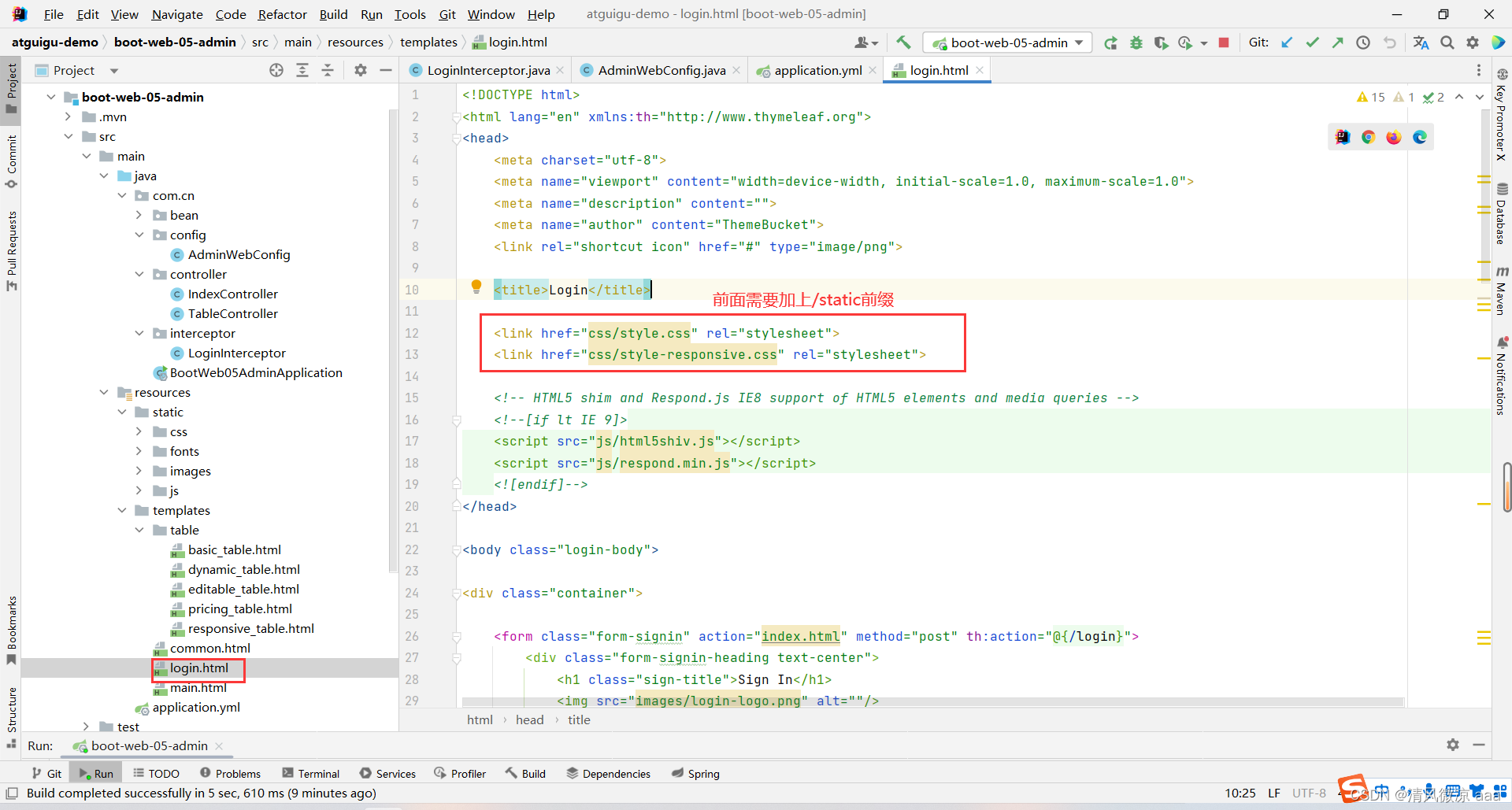The height and width of the screenshot is (810, 1512).
Task: Open Search Everywhere magnifier icon
Action: (x=1447, y=43)
